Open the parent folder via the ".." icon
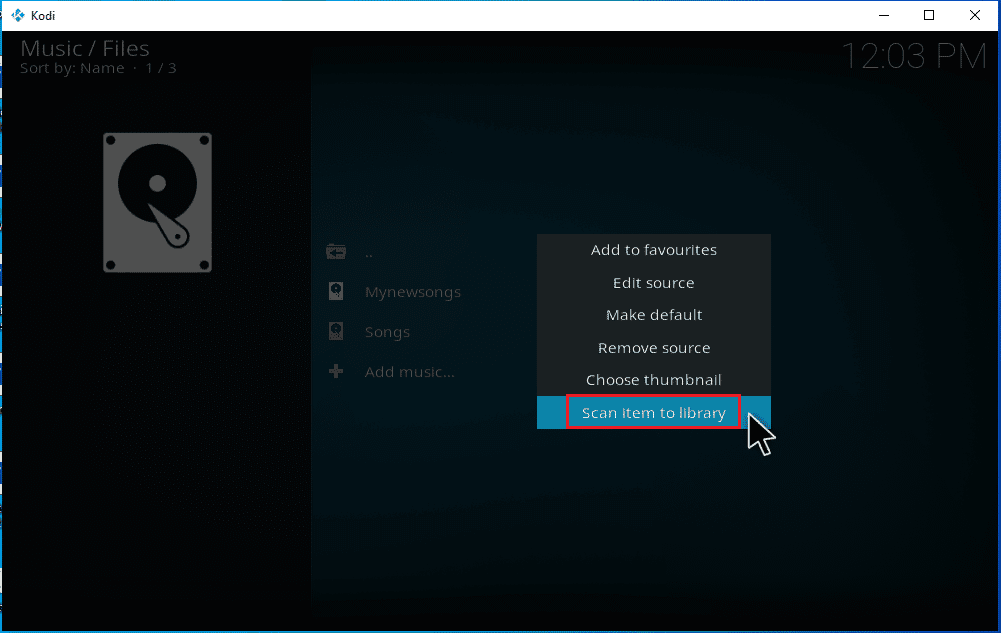This screenshot has width=1001, height=633. [x=337, y=251]
